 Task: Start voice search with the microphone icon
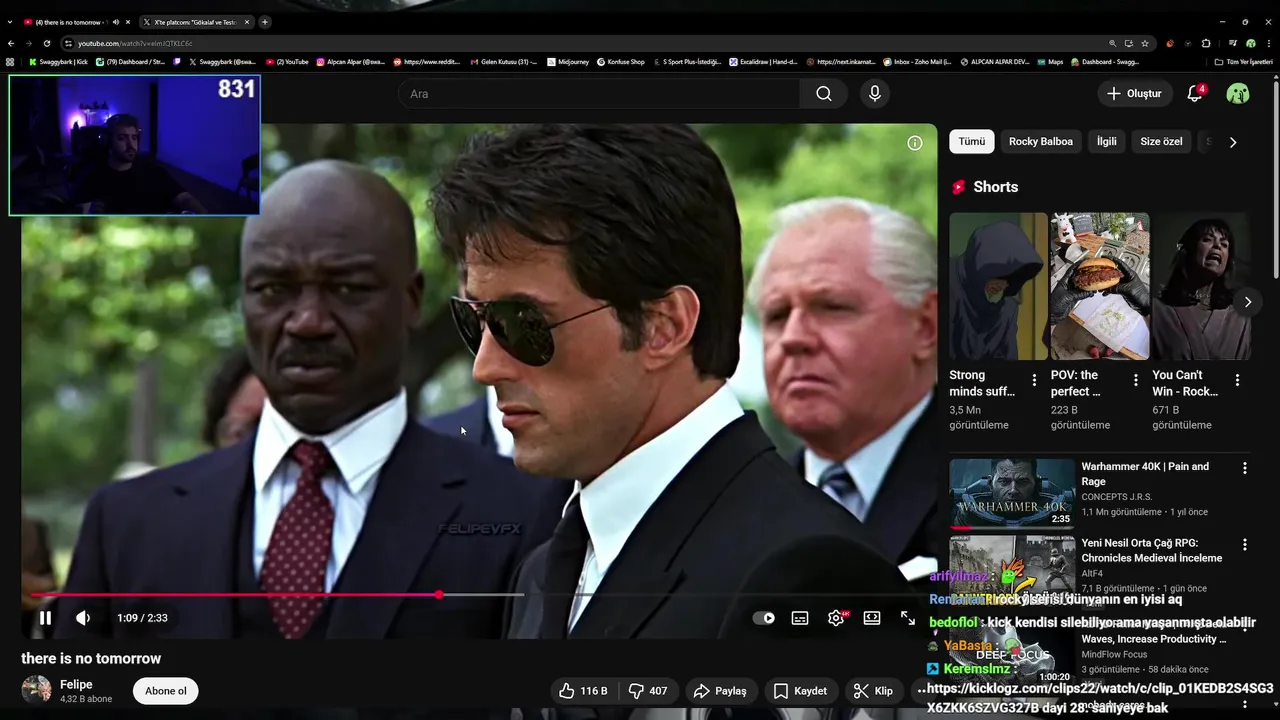tap(875, 93)
